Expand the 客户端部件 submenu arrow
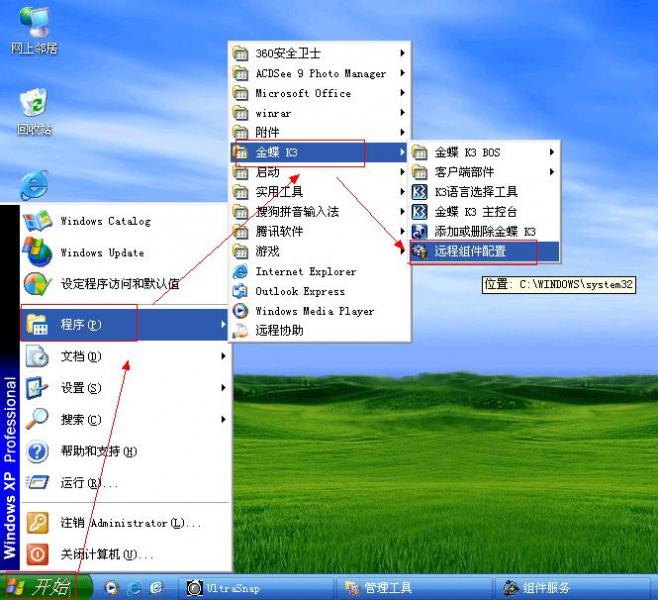Screen dimensions: 658x600 click(552, 172)
